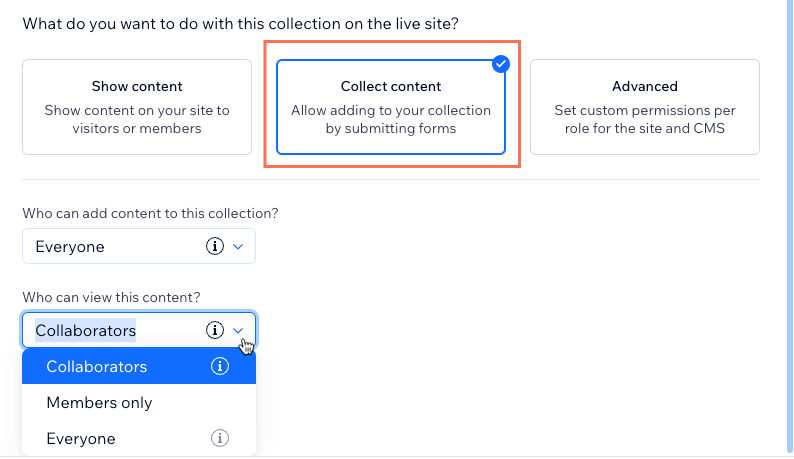
Task: Open the Everyone dropdown under who can add content
Action: tap(139, 246)
